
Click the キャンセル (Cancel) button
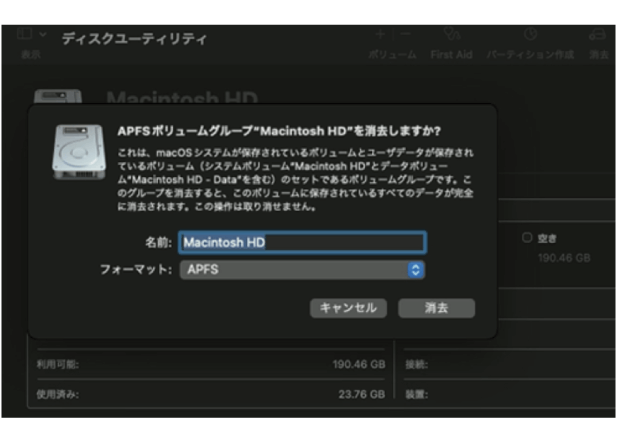[x=347, y=308]
